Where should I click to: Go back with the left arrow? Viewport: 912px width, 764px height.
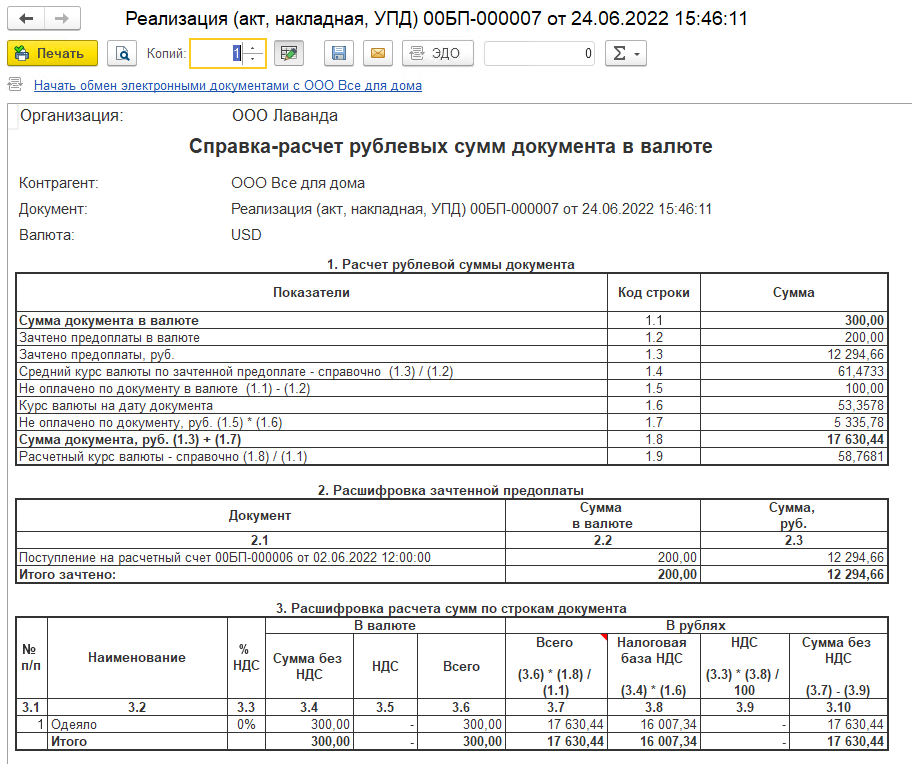pos(26,19)
